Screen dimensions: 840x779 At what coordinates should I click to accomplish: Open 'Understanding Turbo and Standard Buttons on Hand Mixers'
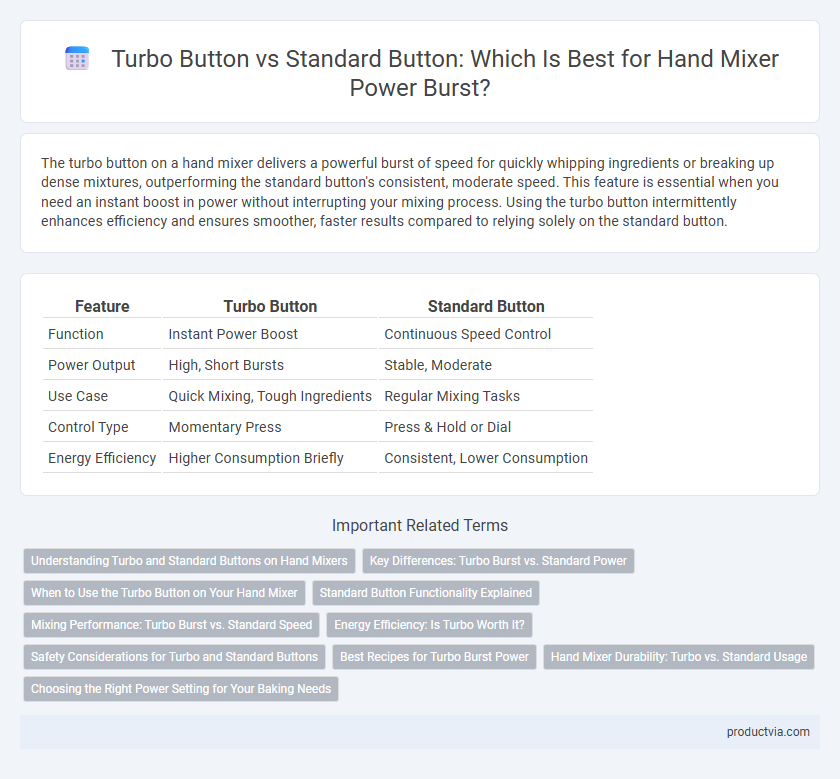pos(189,560)
